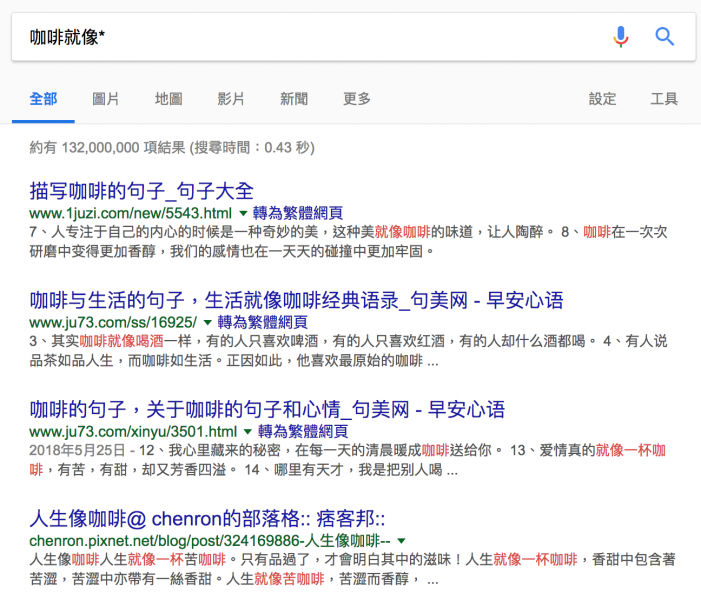Open the 咖啡与生活的句子 result link

(296, 300)
